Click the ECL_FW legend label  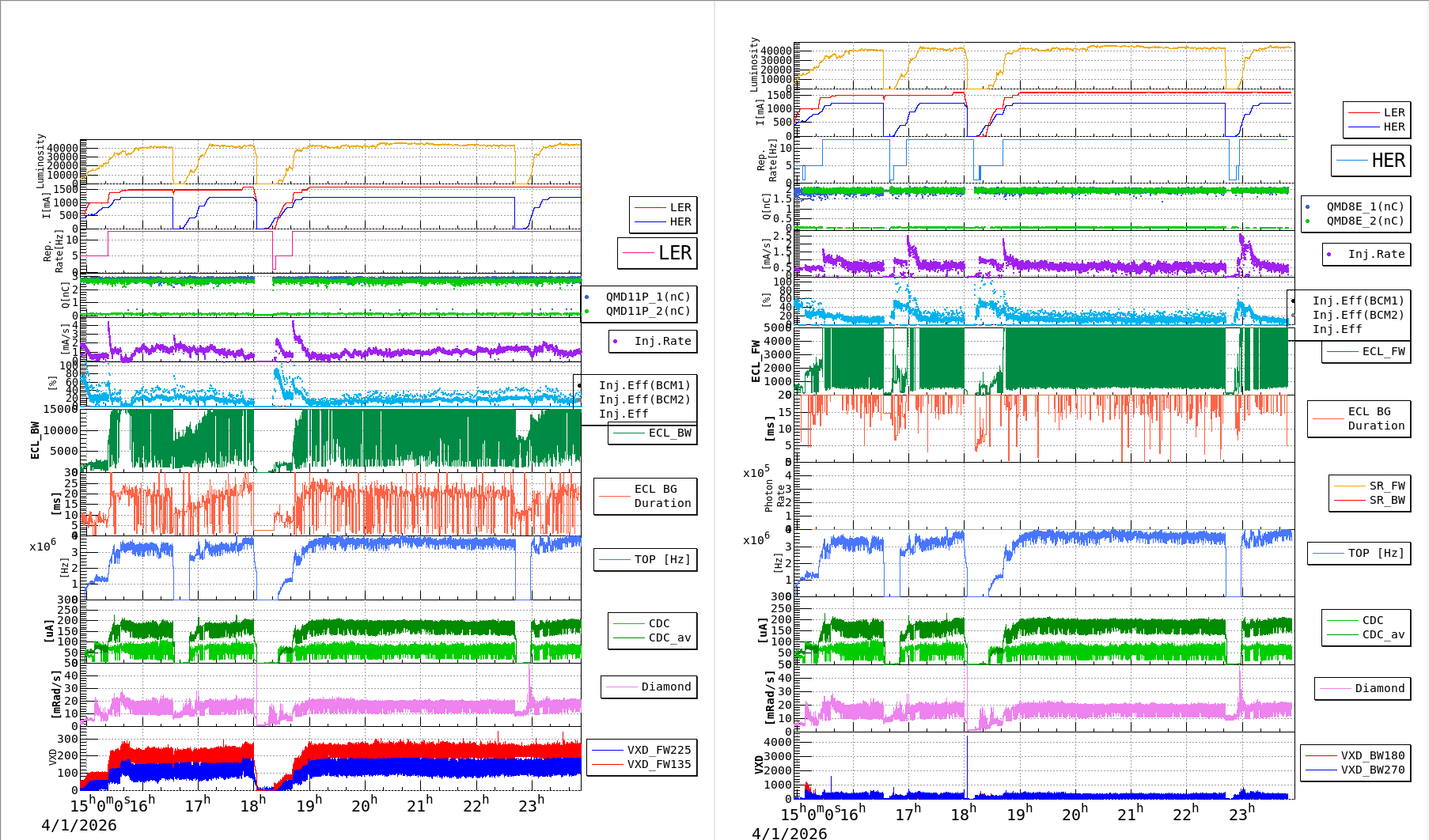(1383, 351)
